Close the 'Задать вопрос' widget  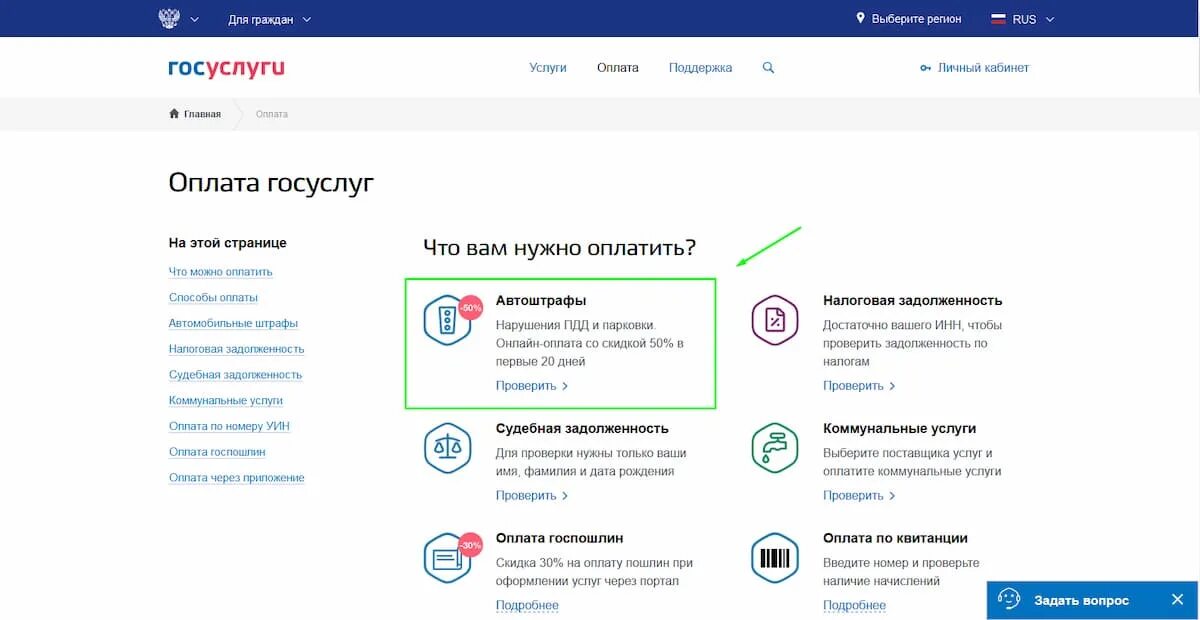pyautogui.click(x=1177, y=600)
